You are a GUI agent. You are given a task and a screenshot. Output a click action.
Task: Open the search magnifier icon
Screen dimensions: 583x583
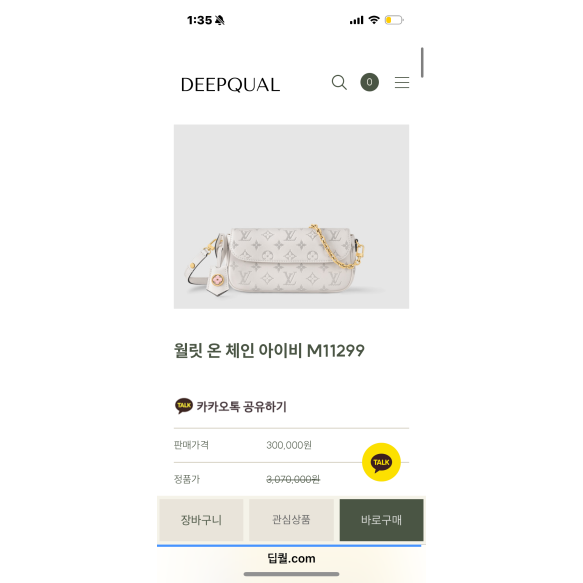[339, 83]
